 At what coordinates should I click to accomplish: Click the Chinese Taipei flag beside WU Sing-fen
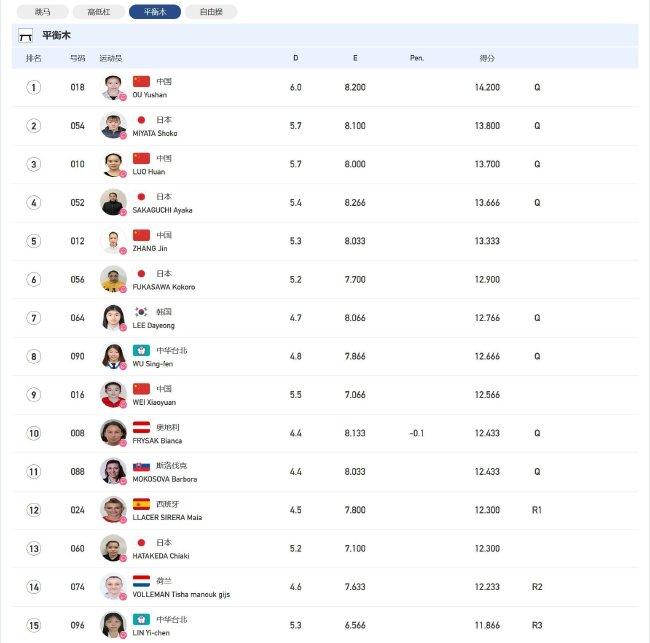[141, 350]
